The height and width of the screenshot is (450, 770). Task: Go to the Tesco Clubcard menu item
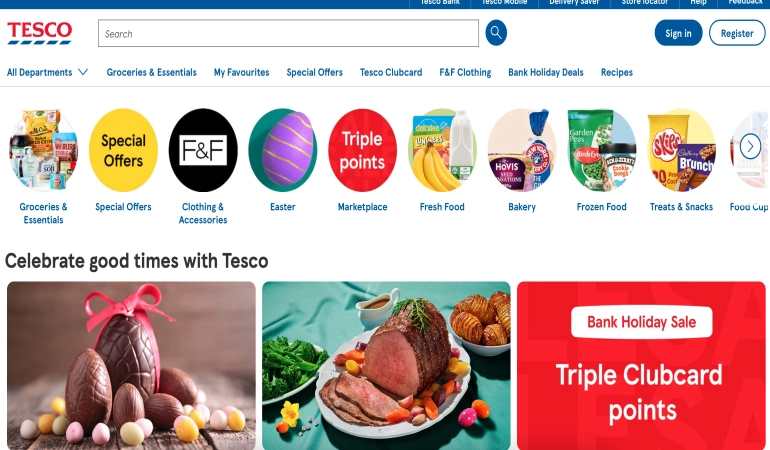pyautogui.click(x=391, y=72)
